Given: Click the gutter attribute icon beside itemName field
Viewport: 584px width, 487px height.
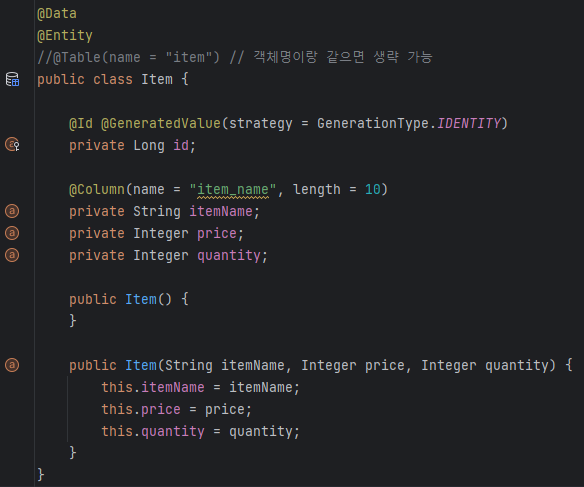Looking at the screenshot, I should point(12,211).
